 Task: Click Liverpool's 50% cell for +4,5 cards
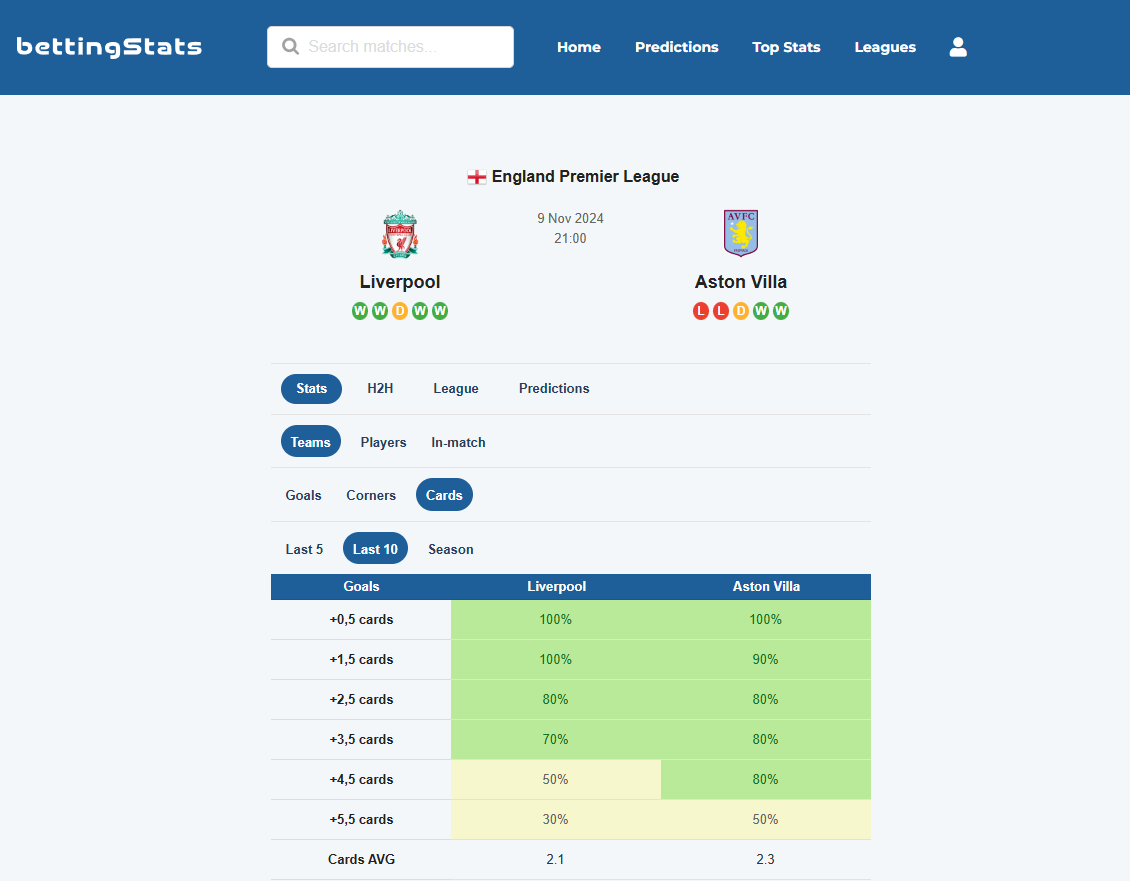click(556, 779)
